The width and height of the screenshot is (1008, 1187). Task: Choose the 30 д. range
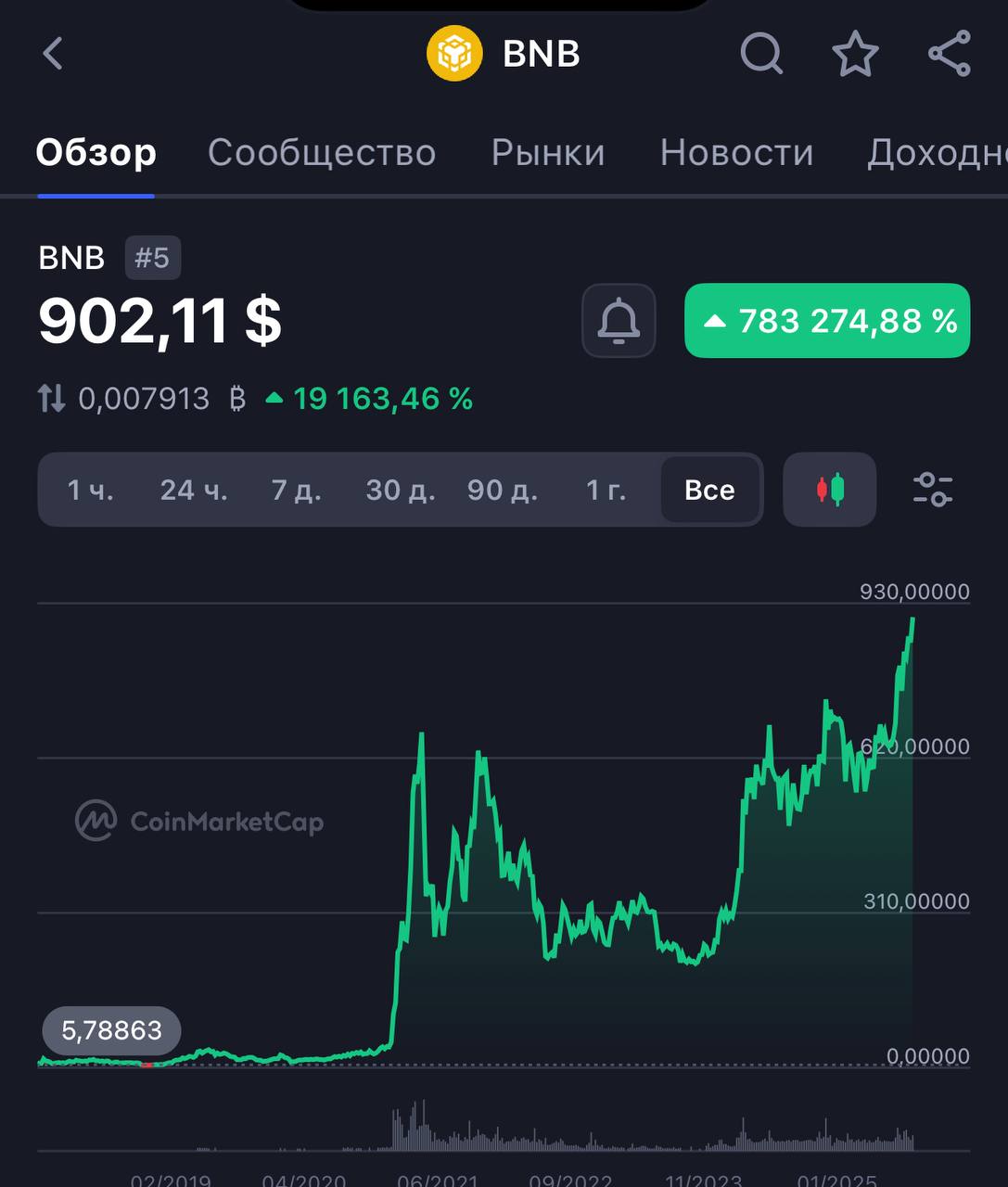[x=400, y=490]
